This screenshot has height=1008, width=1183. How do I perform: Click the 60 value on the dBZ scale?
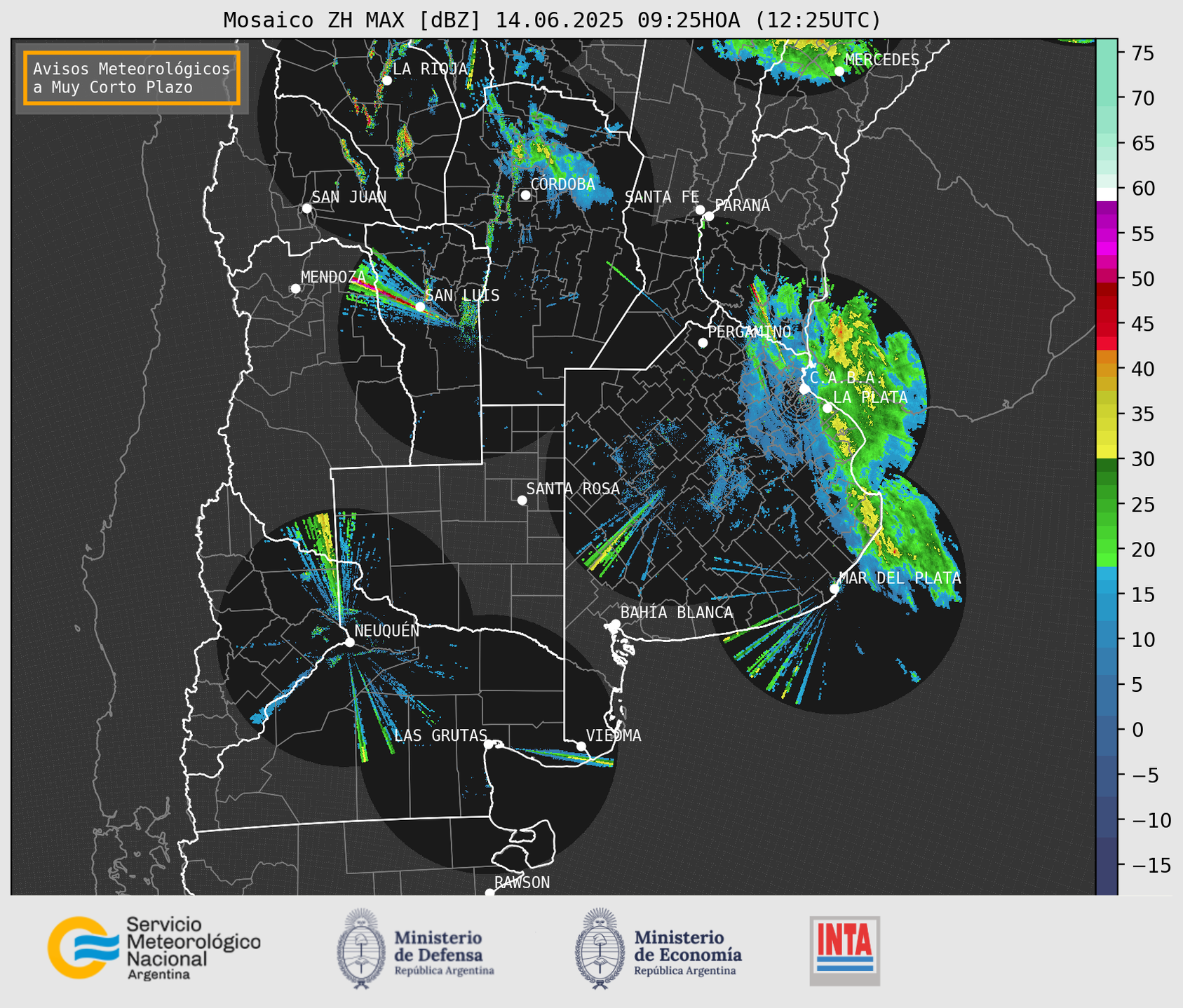point(1142,189)
